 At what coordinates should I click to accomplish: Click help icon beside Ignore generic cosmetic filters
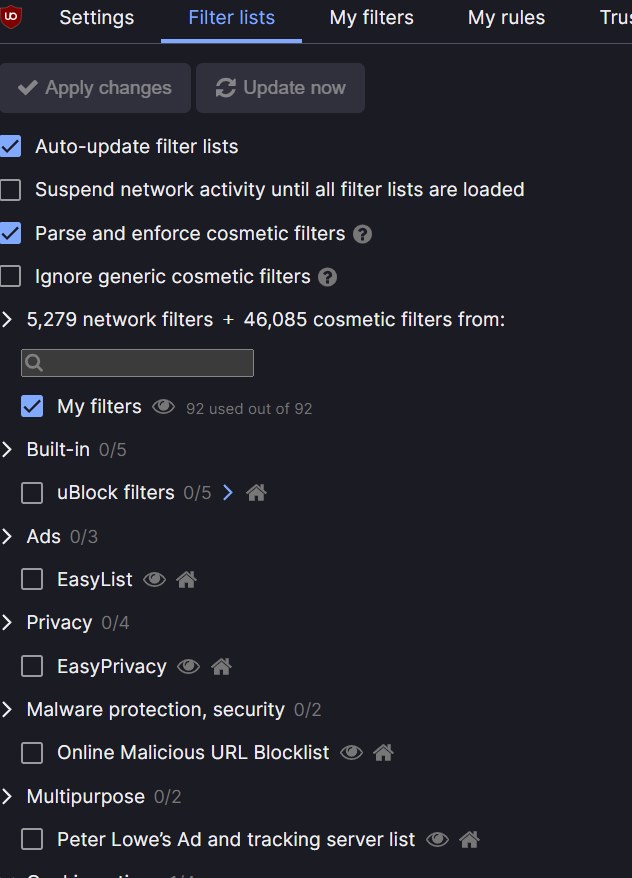[327, 277]
